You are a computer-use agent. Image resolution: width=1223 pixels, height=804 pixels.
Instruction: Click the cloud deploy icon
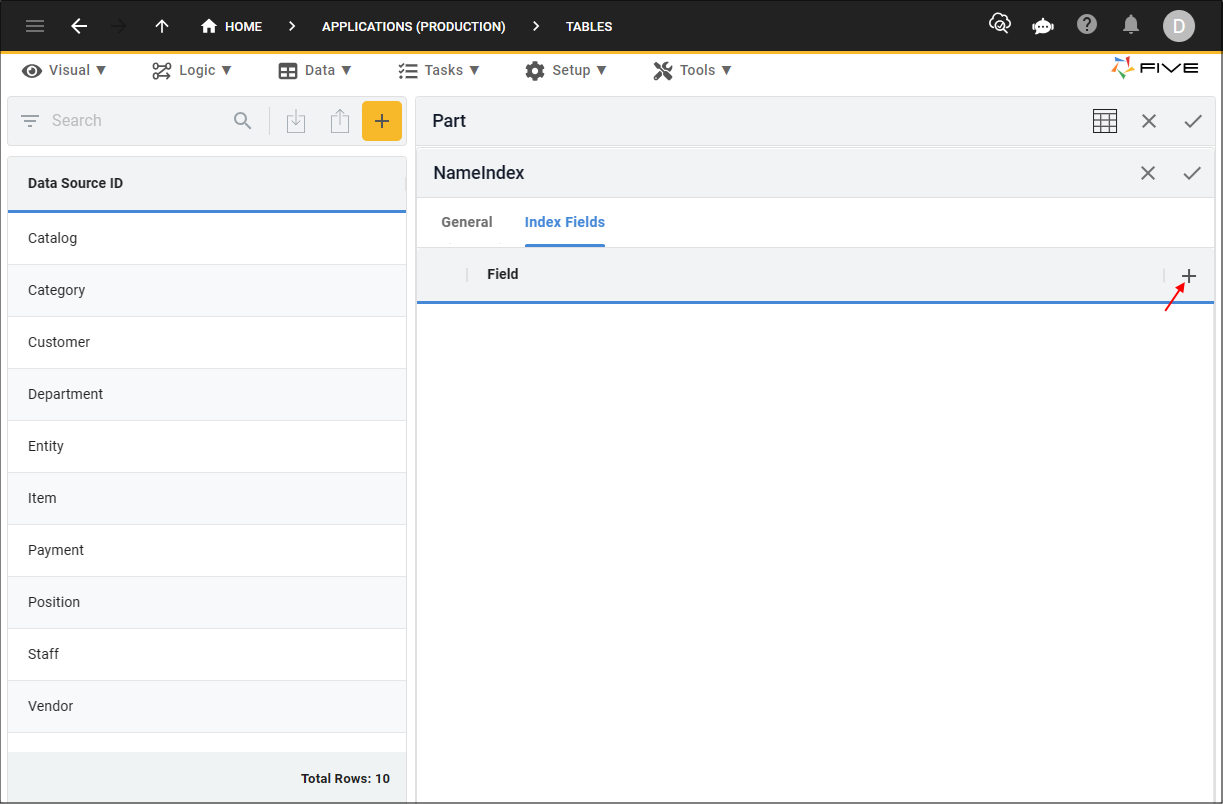(x=999, y=24)
